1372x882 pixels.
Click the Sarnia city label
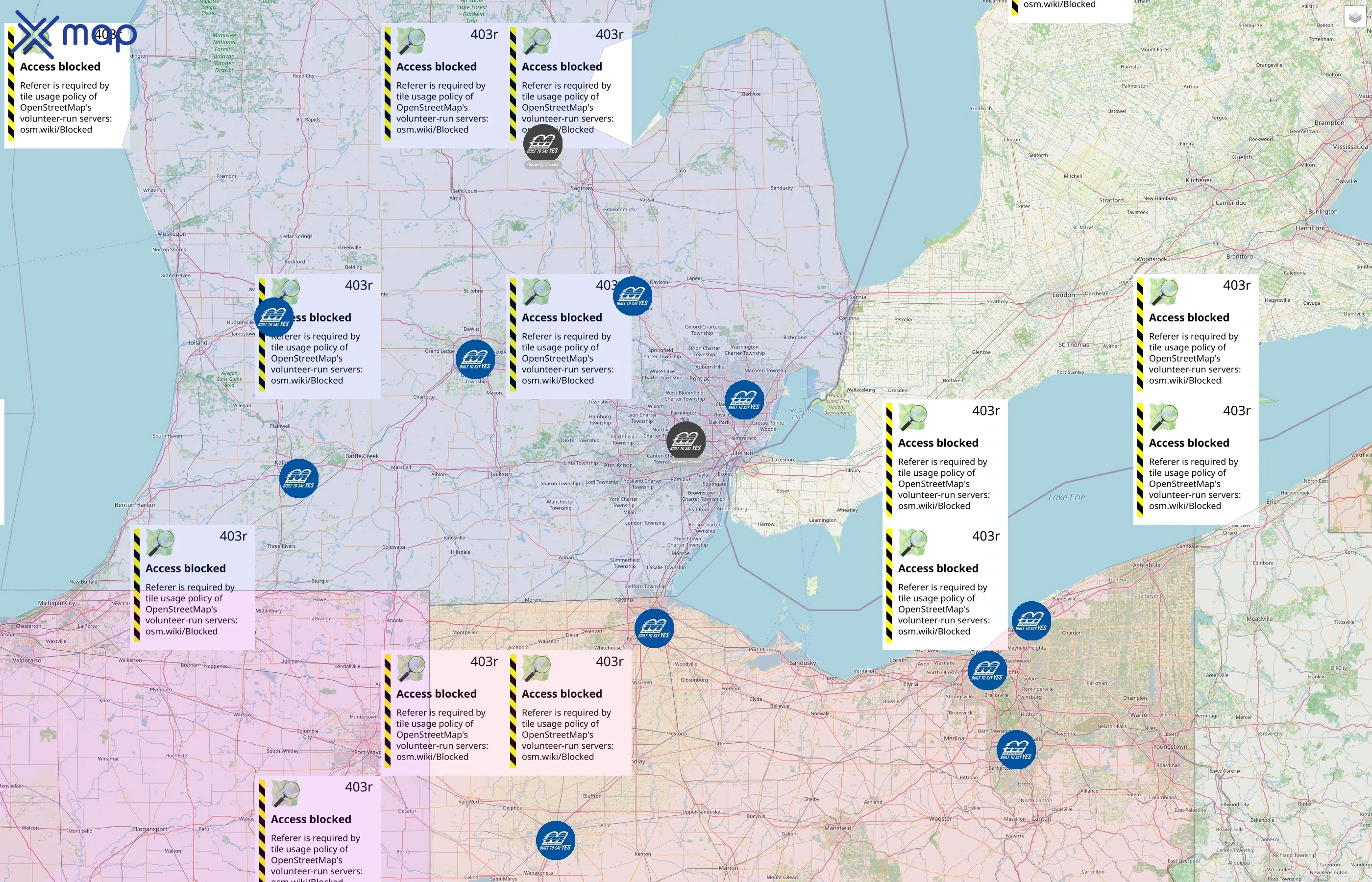tap(858, 297)
